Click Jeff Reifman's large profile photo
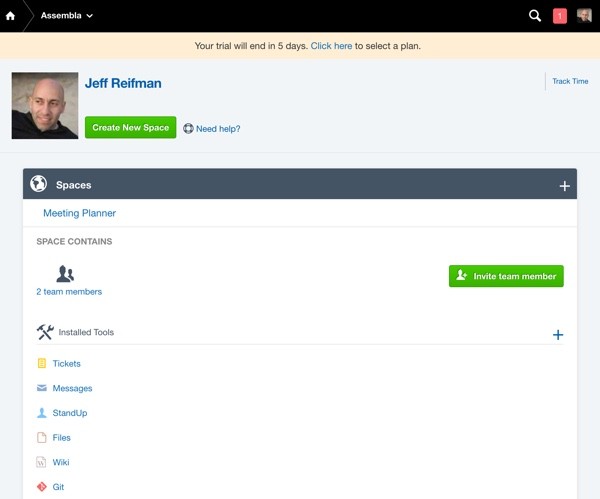This screenshot has width=600, height=499. [45, 105]
